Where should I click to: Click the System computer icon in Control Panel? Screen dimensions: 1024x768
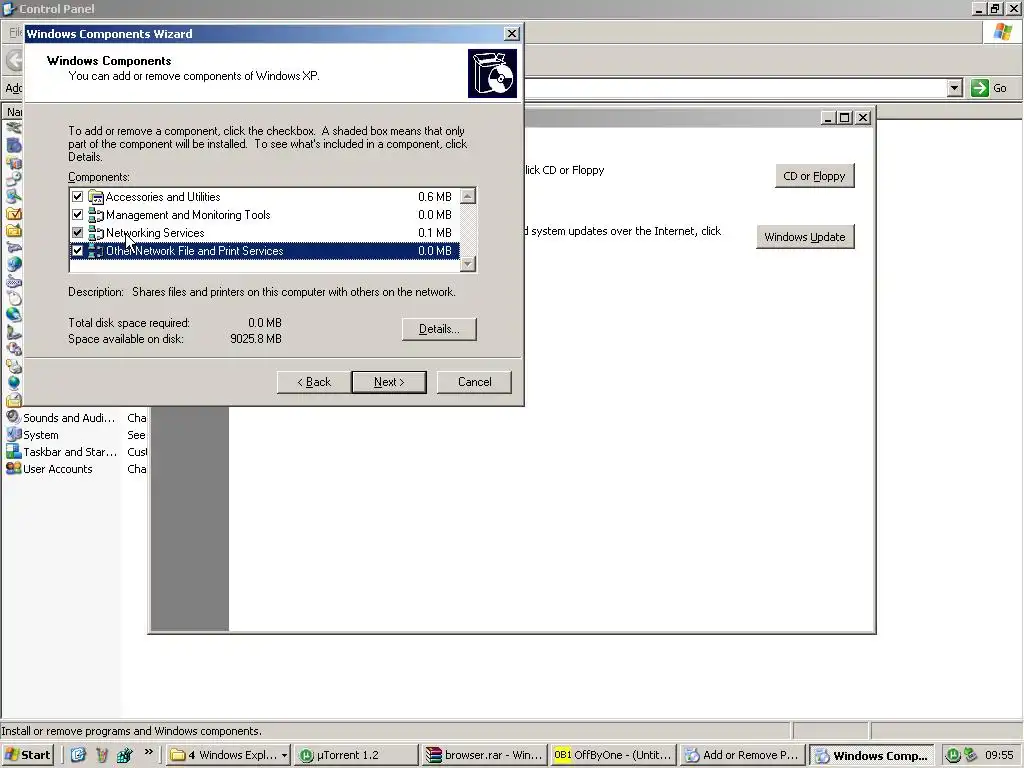pyautogui.click(x=14, y=434)
